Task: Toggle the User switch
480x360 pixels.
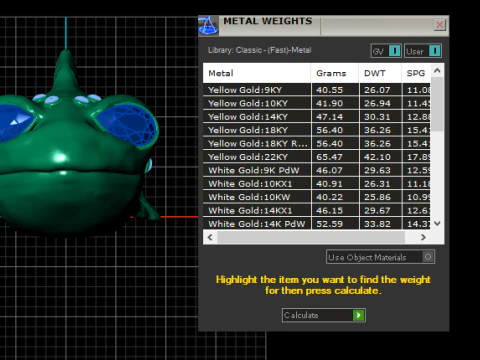Action: [423, 51]
